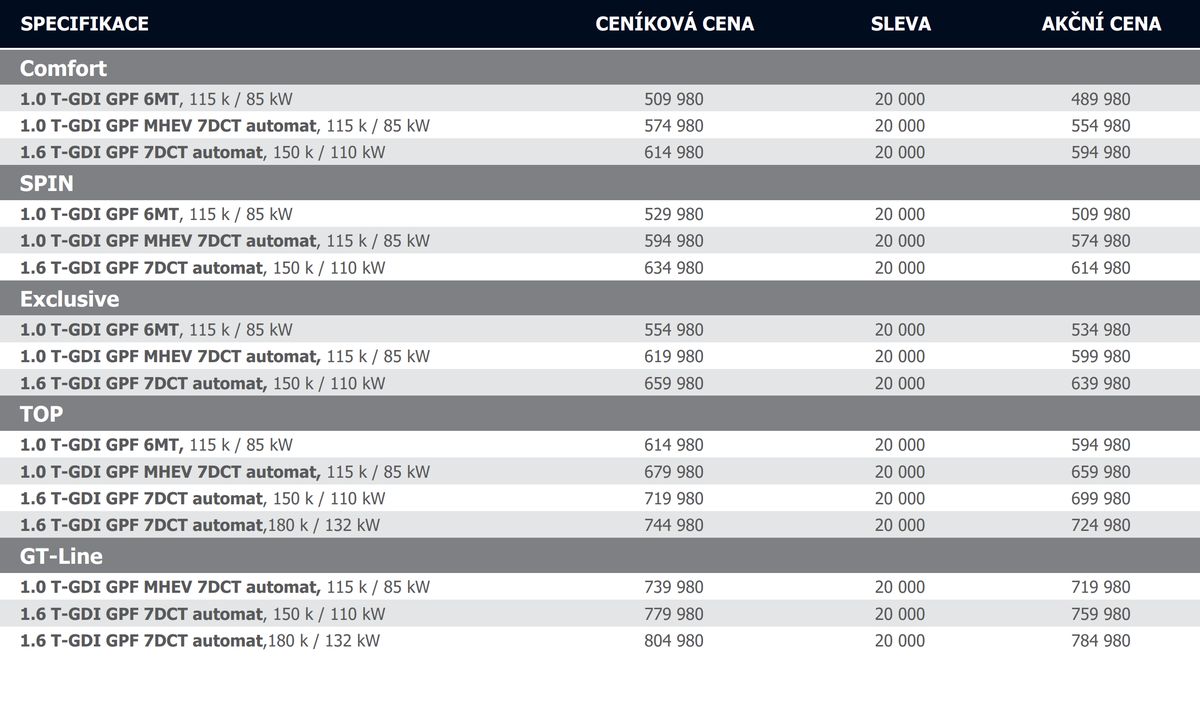Select TOP 1.6 T-GDI 180 k specification

click(200, 525)
